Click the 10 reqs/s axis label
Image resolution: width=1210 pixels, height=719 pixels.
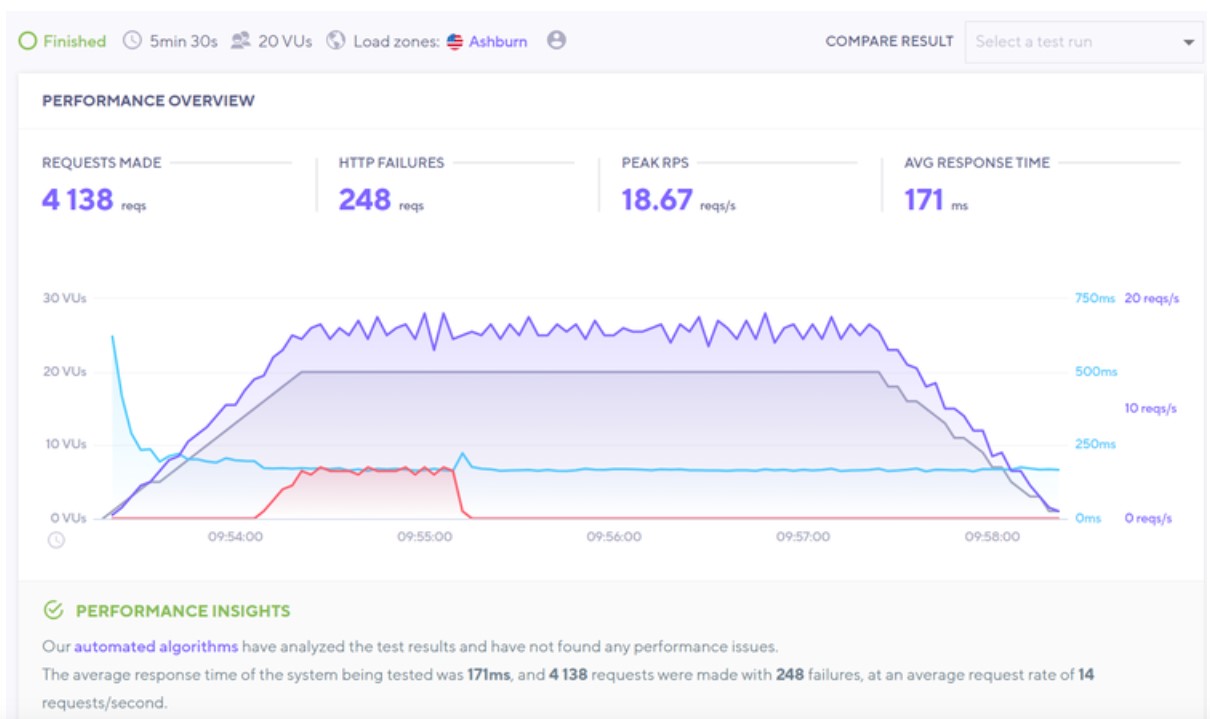(1151, 408)
